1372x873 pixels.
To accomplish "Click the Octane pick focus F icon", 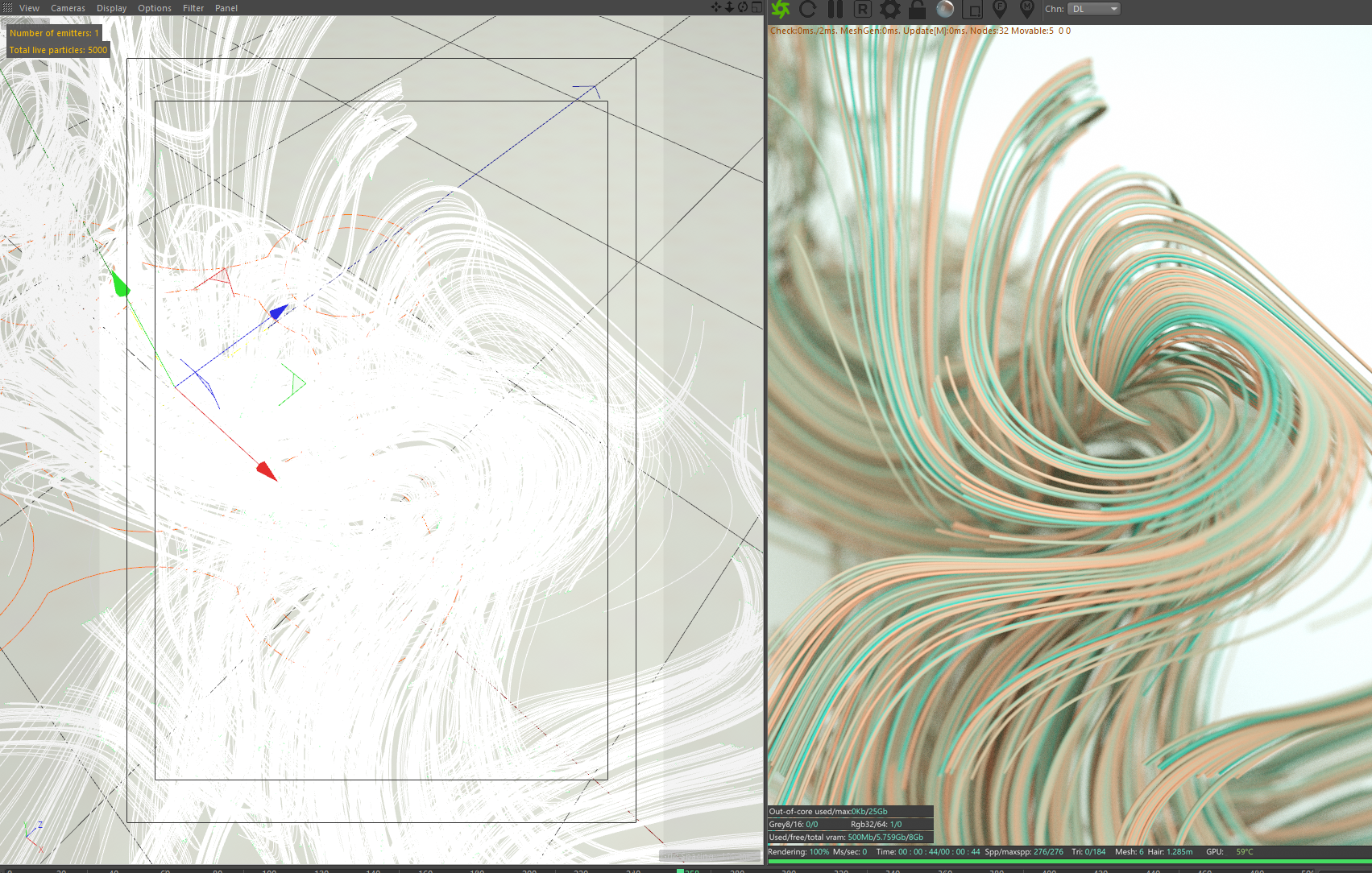I will [x=1000, y=9].
